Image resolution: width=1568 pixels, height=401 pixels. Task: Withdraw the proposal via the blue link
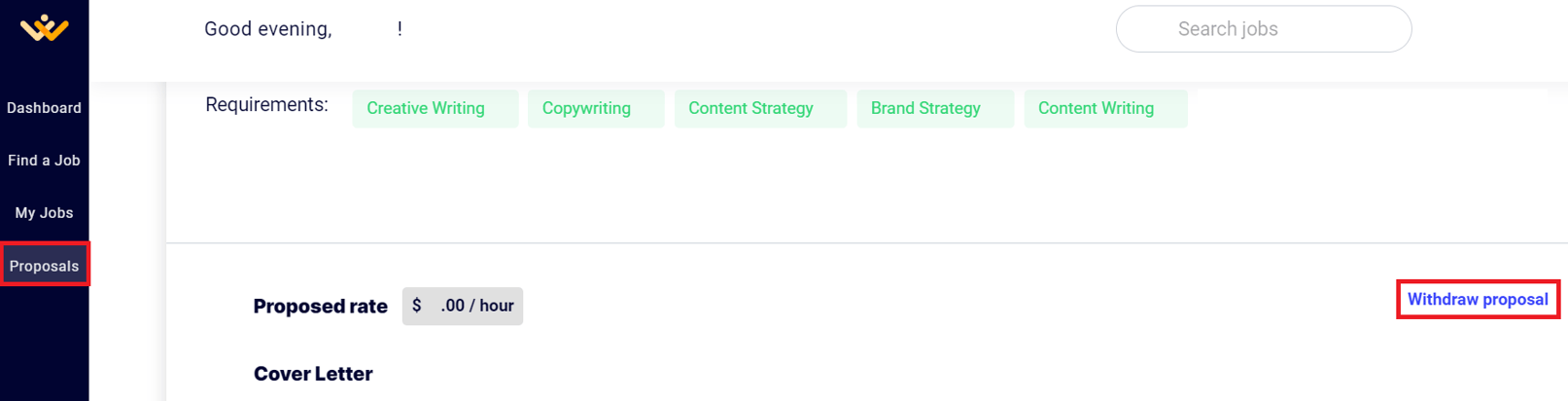[x=1478, y=300]
